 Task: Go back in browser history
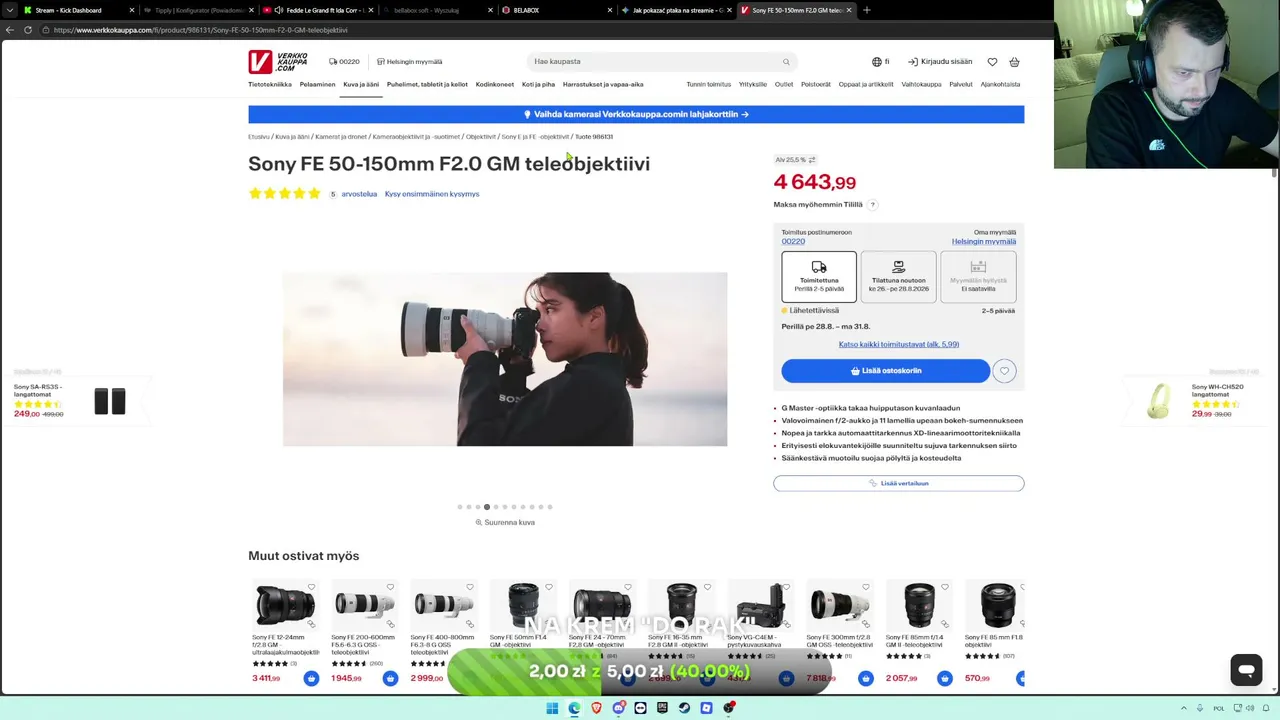9,30
